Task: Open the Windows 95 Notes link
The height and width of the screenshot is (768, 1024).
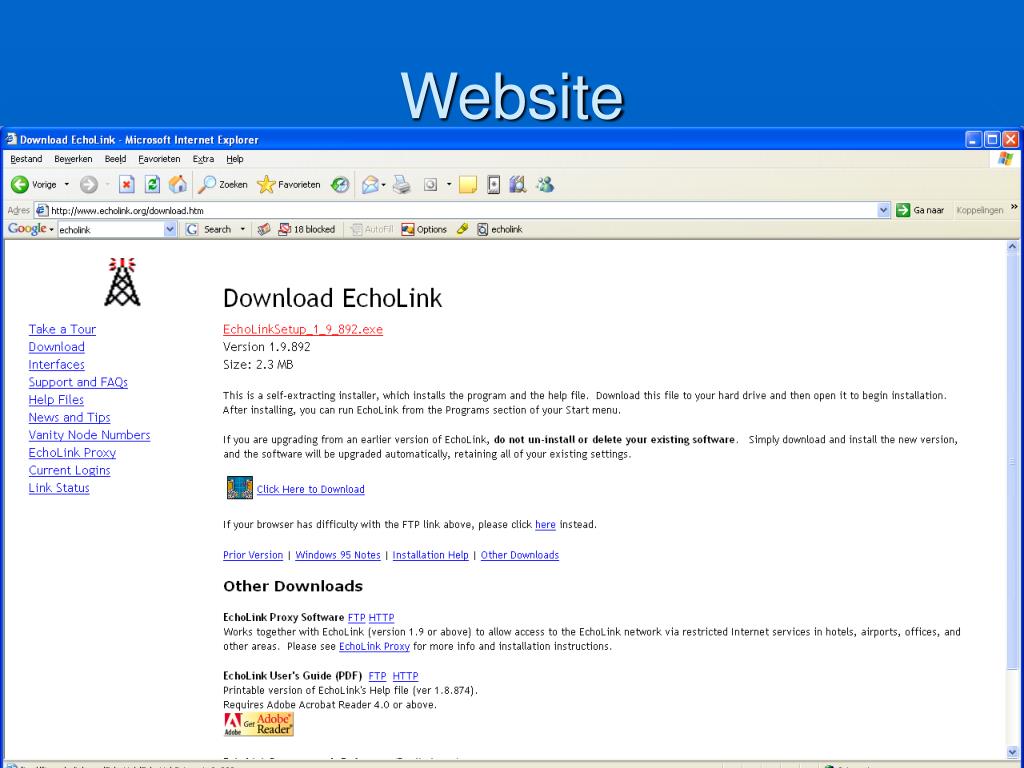Action: 338,555
